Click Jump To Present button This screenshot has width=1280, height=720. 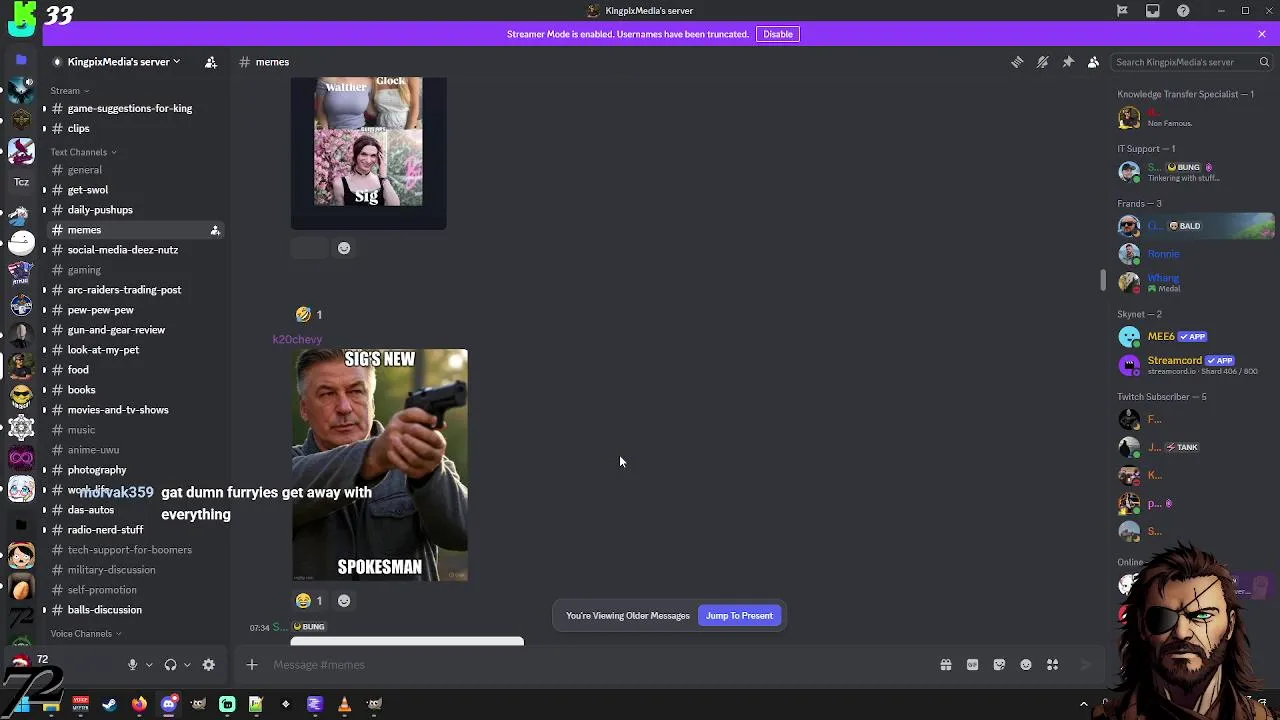[x=739, y=616]
